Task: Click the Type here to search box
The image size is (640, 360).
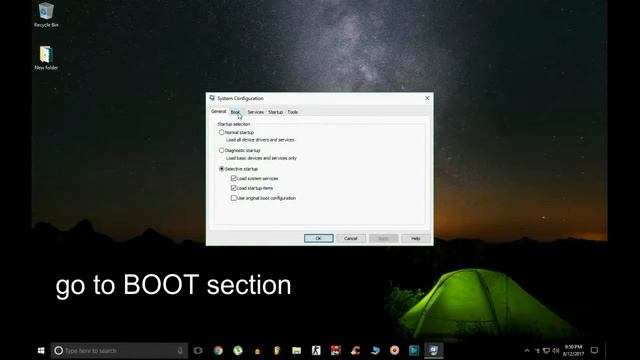Action: coord(119,351)
